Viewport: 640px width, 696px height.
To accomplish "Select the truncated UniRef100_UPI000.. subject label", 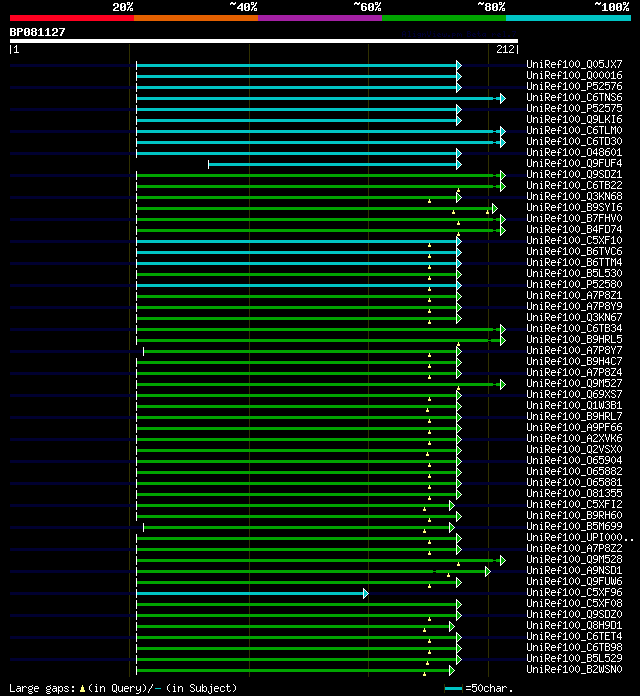I will point(580,538).
